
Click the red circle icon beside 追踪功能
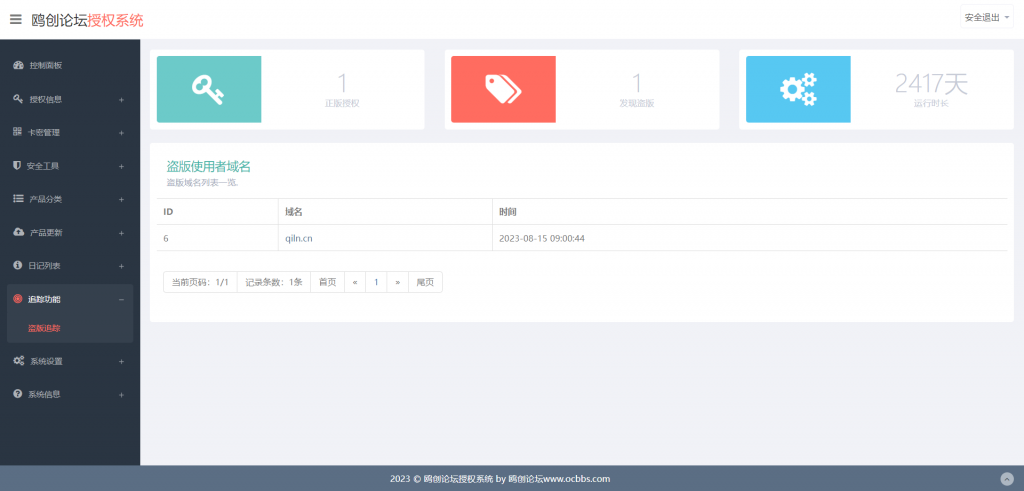click(x=18, y=299)
